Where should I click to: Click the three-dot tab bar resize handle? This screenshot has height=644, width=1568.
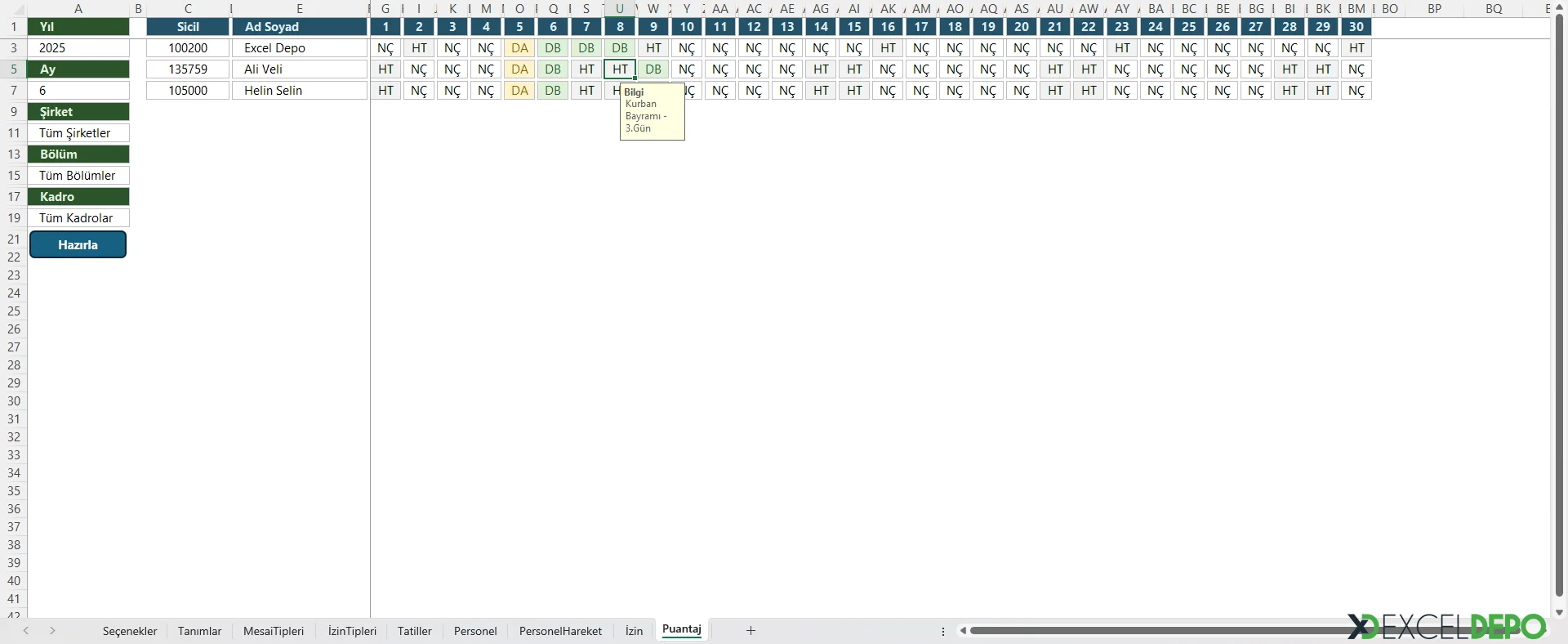[x=943, y=631]
